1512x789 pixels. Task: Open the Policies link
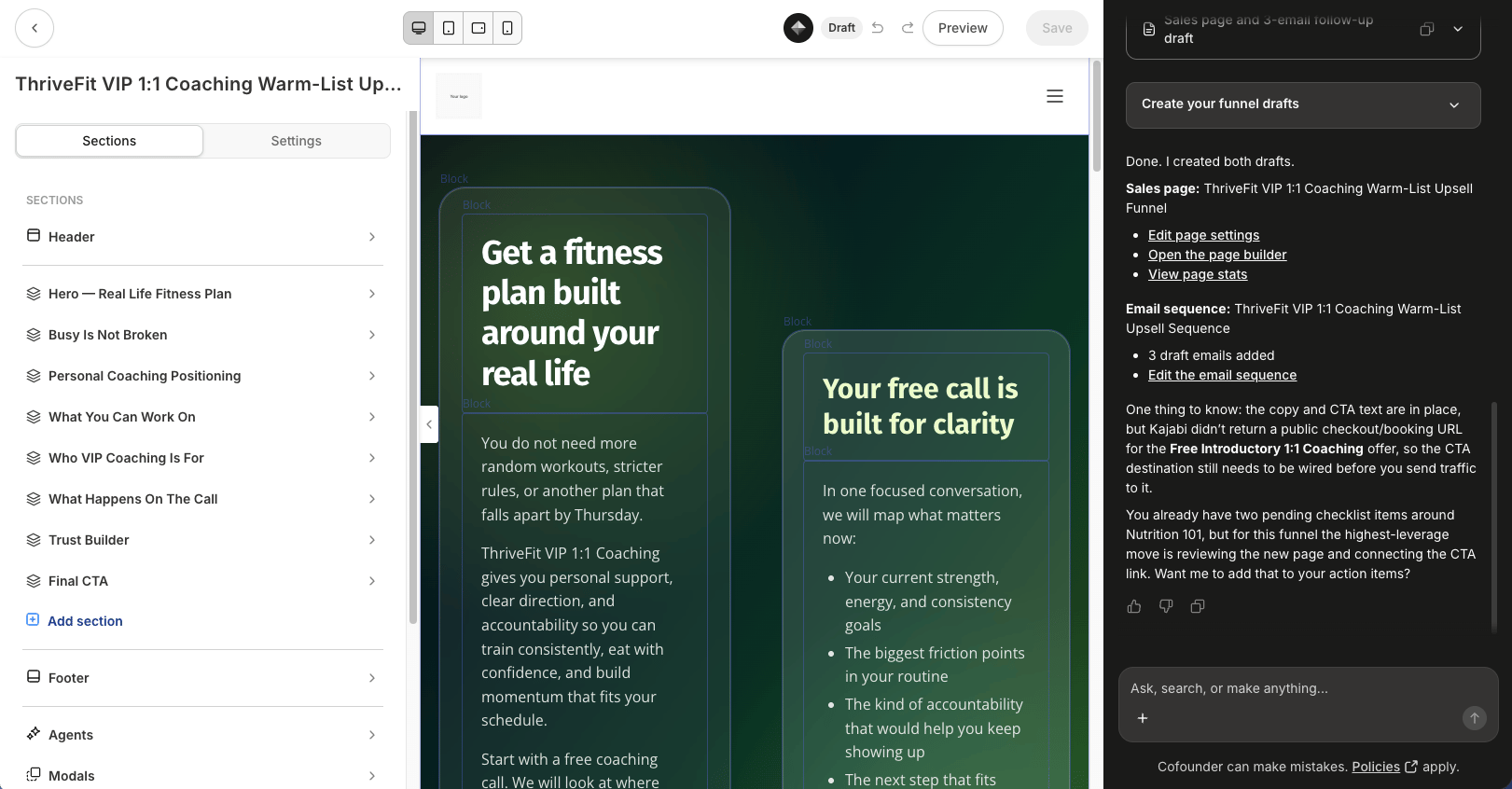[x=1376, y=767]
